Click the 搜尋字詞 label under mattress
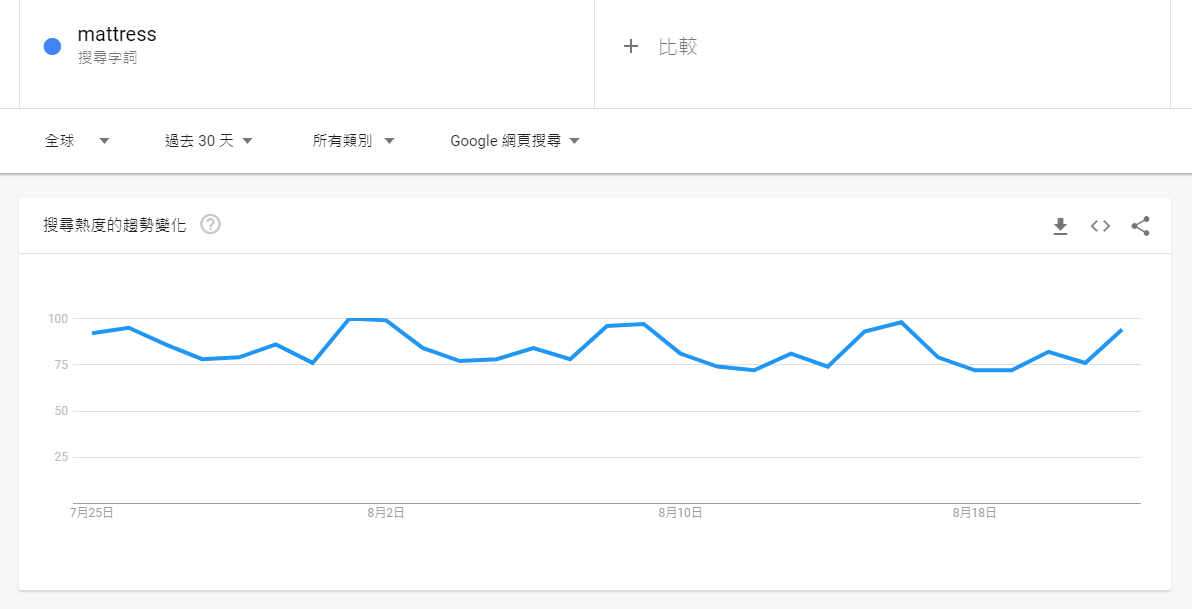Screen dimensions: 1192x609 click(x=107, y=58)
